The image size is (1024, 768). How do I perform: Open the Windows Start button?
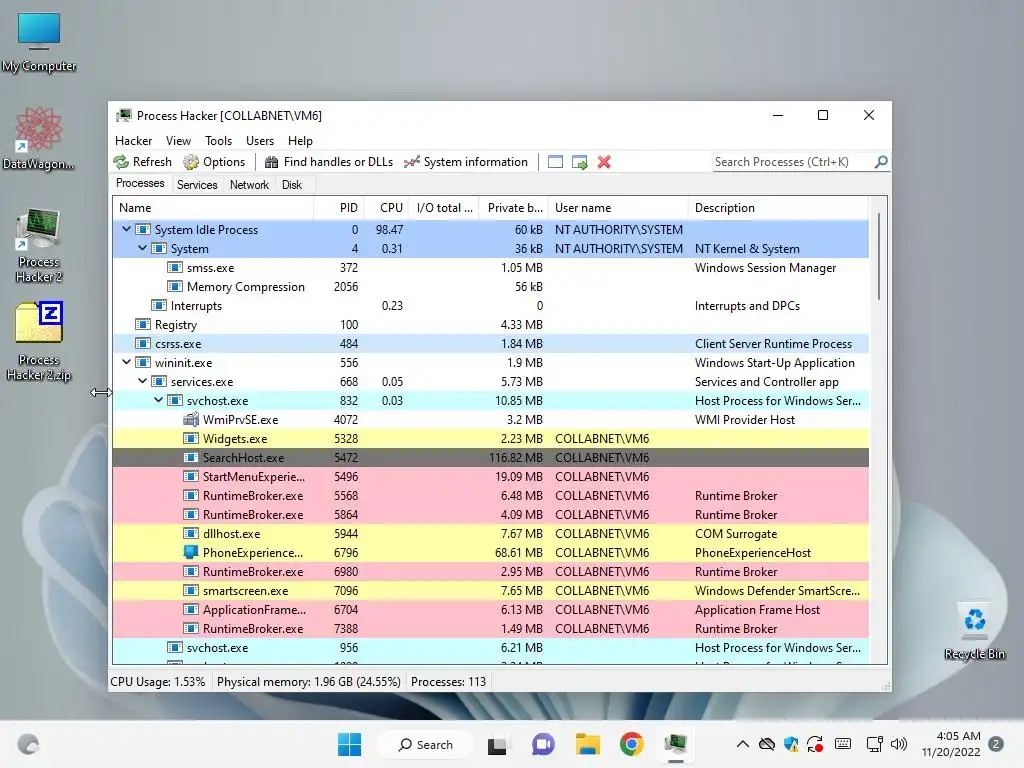click(x=349, y=744)
